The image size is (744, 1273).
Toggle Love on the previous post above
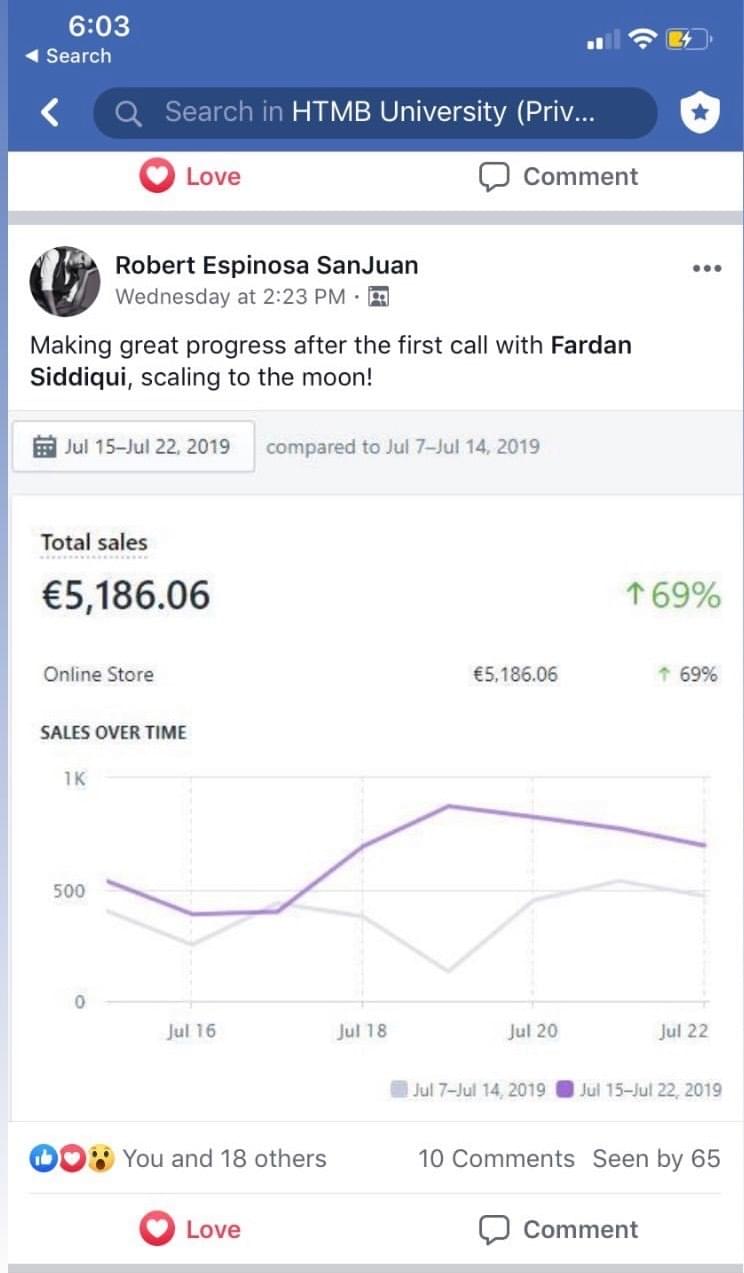pyautogui.click(x=190, y=177)
